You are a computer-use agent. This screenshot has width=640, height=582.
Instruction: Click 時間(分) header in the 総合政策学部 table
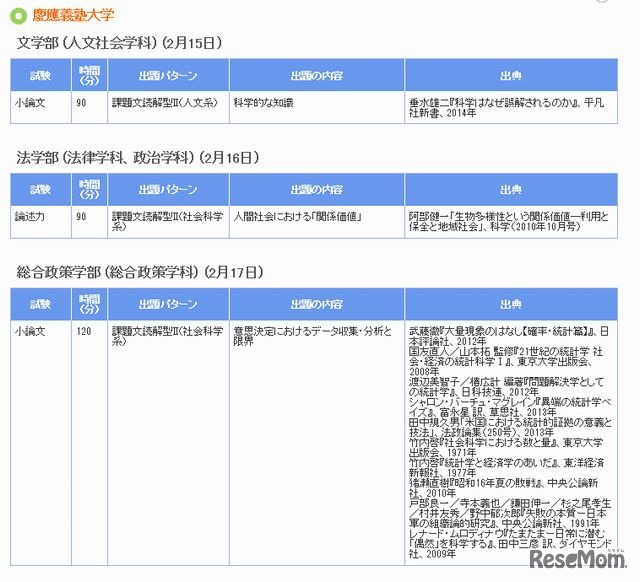coord(89,304)
